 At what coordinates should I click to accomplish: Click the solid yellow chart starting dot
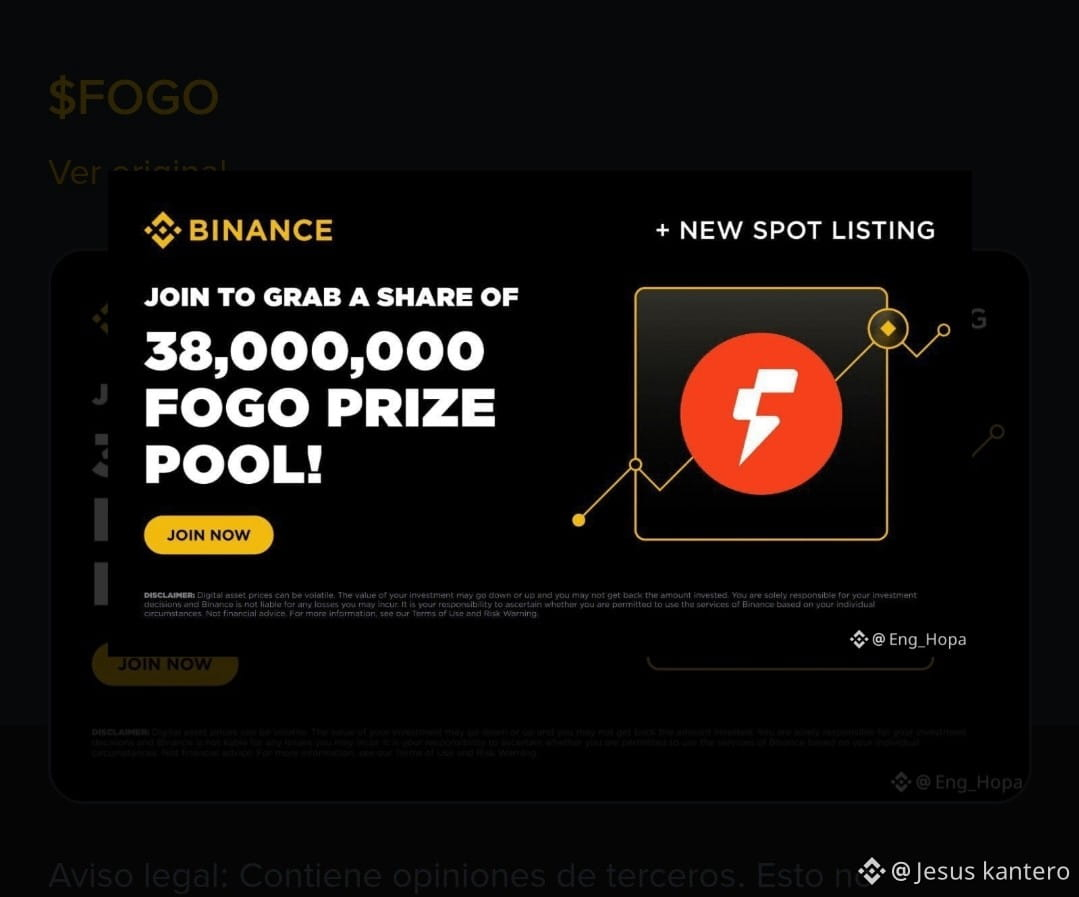pyautogui.click(x=579, y=520)
